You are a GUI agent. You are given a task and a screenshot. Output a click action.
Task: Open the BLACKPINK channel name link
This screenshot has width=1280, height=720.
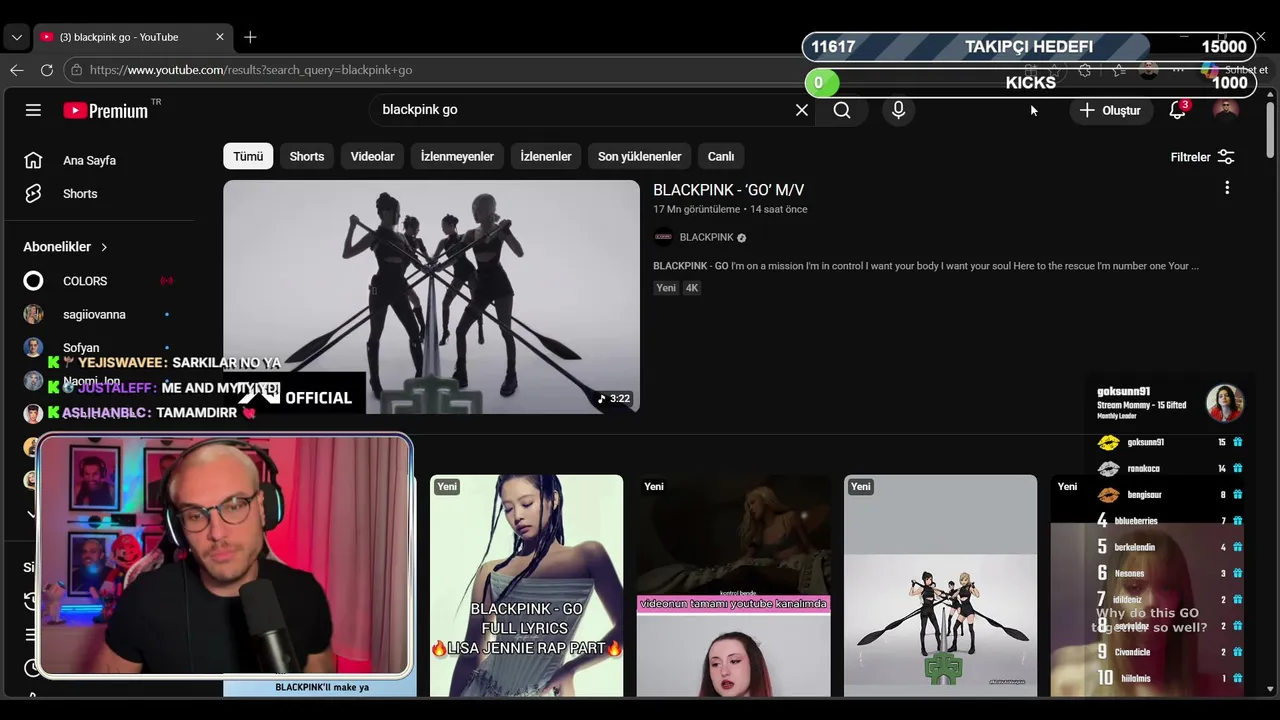706,237
